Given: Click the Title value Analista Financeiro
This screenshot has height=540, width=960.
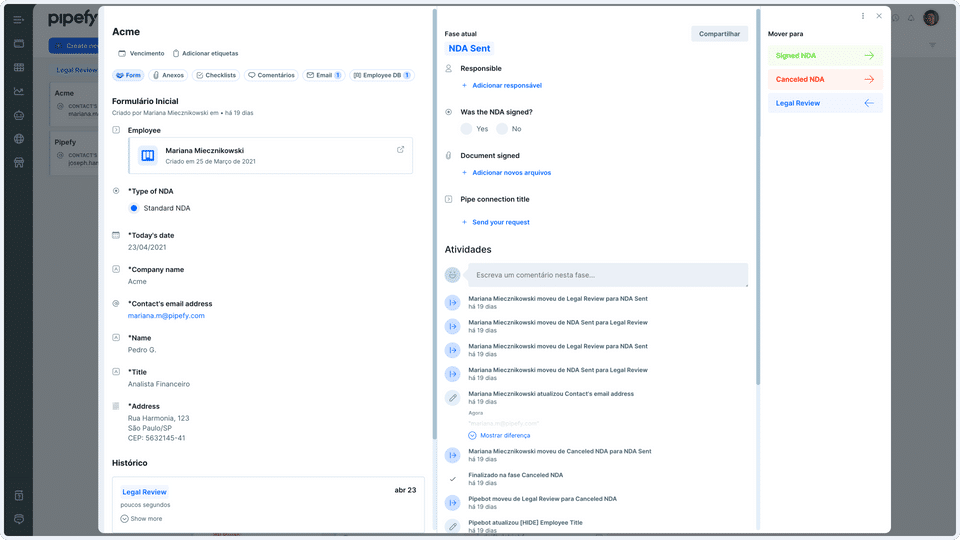Looking at the screenshot, I should [159, 384].
